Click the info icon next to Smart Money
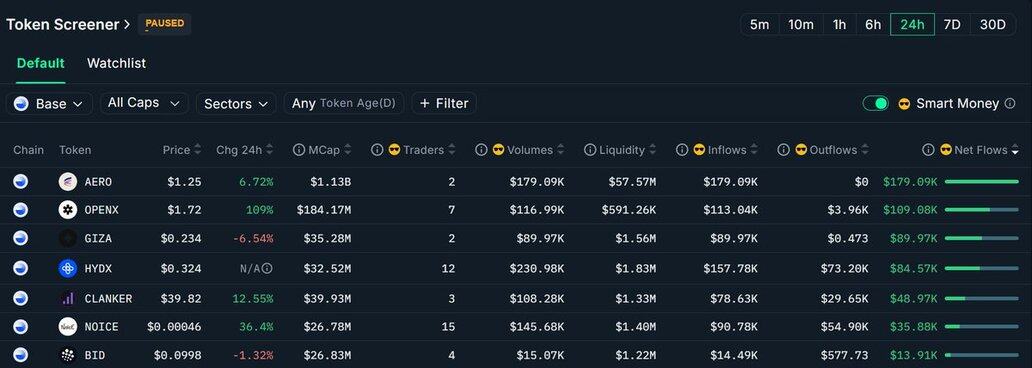 [1010, 103]
